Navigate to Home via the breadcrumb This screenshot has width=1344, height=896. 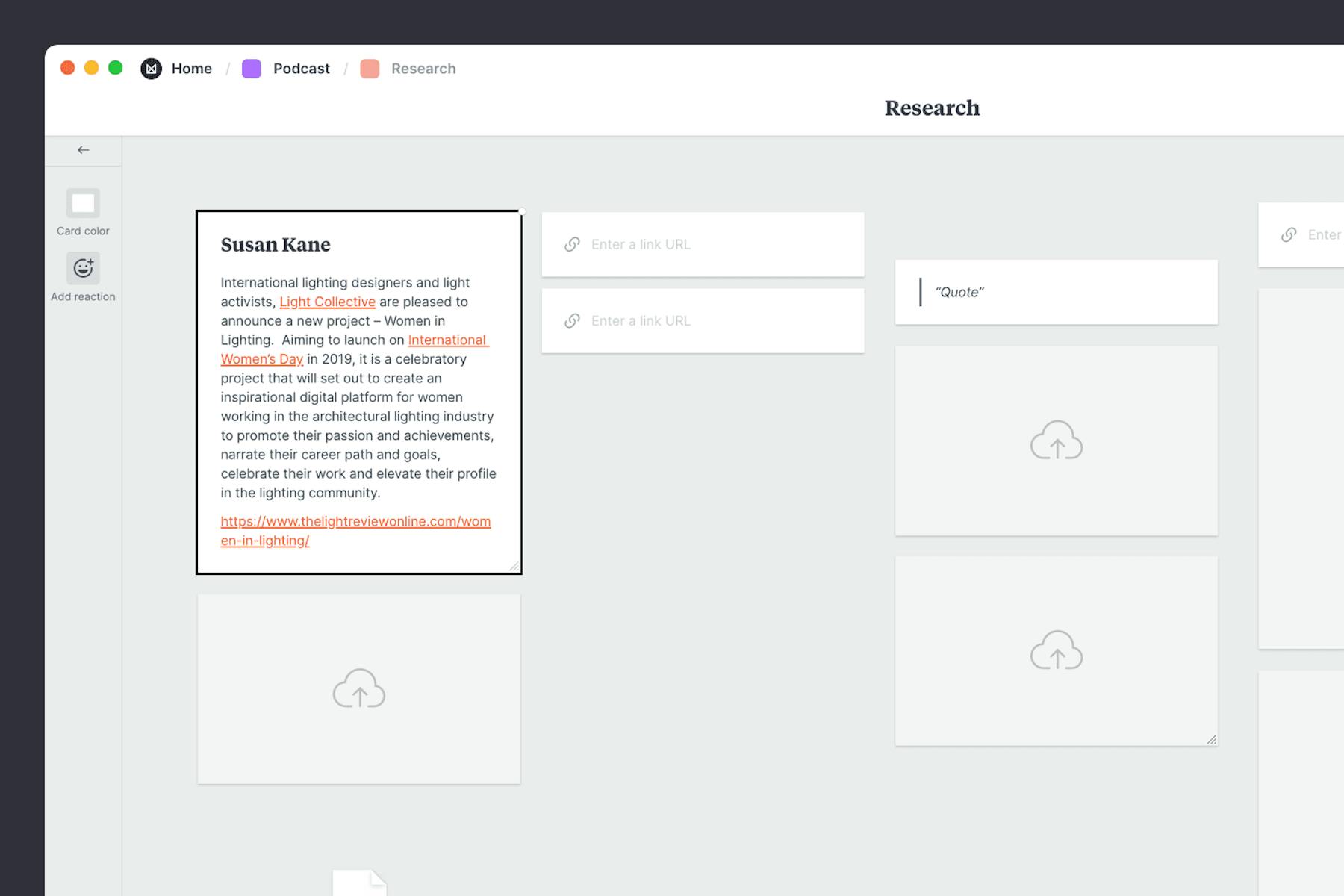pos(191,68)
